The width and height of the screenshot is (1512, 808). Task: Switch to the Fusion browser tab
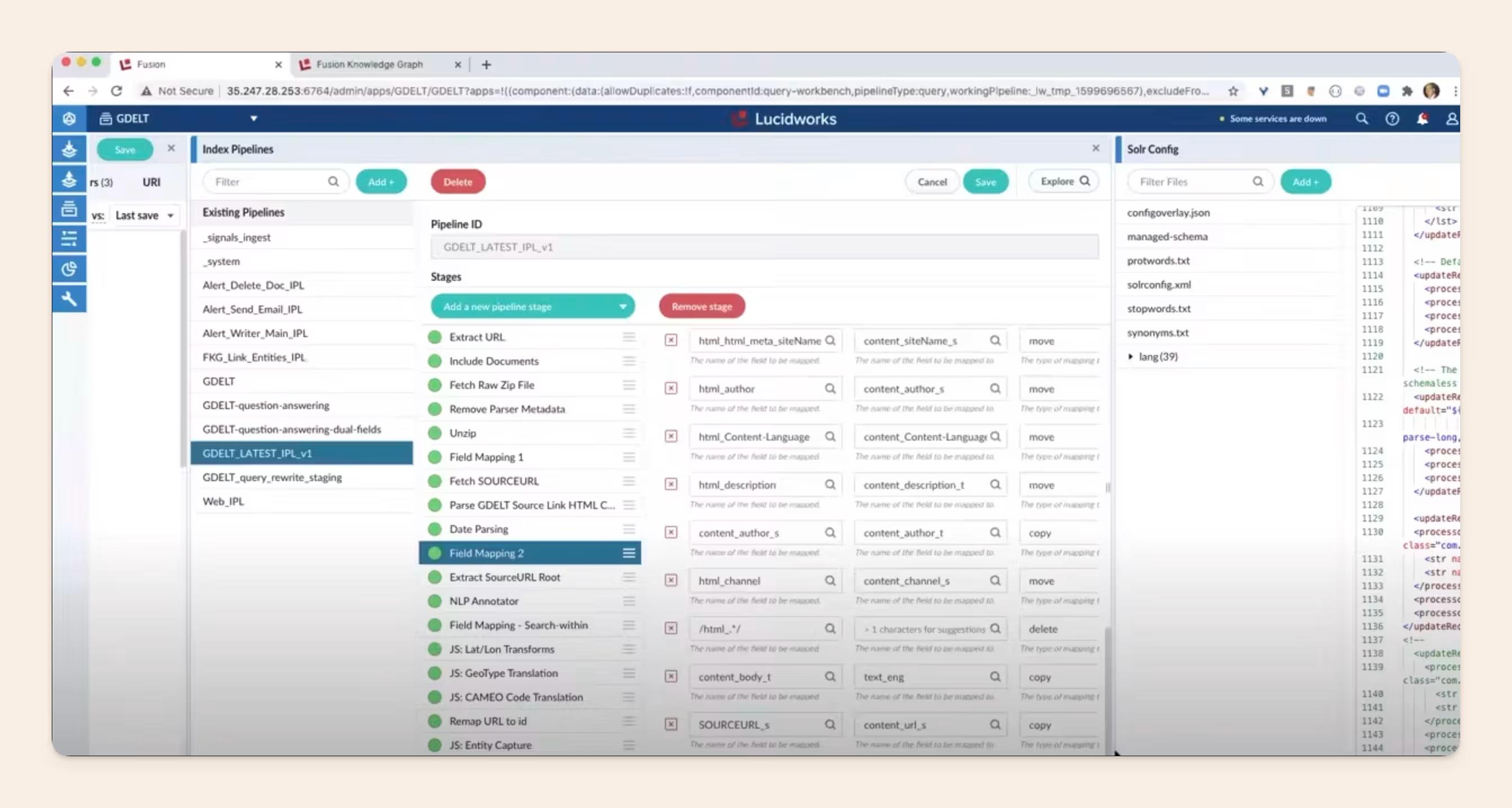[200, 65]
